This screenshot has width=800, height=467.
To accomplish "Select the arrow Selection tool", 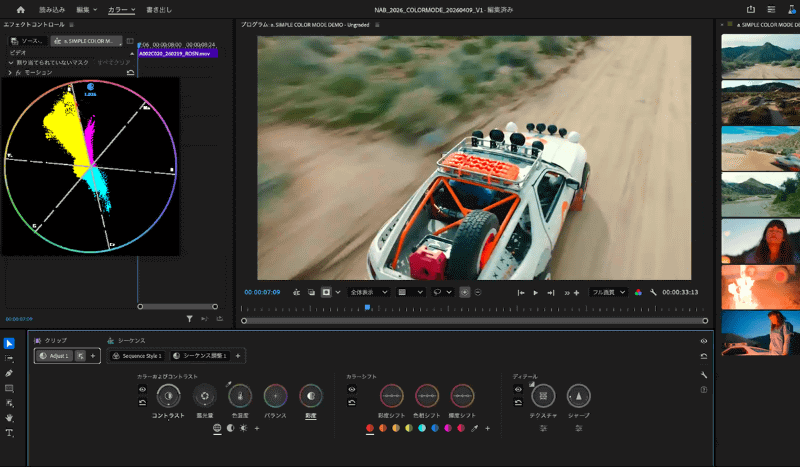I will (x=10, y=344).
